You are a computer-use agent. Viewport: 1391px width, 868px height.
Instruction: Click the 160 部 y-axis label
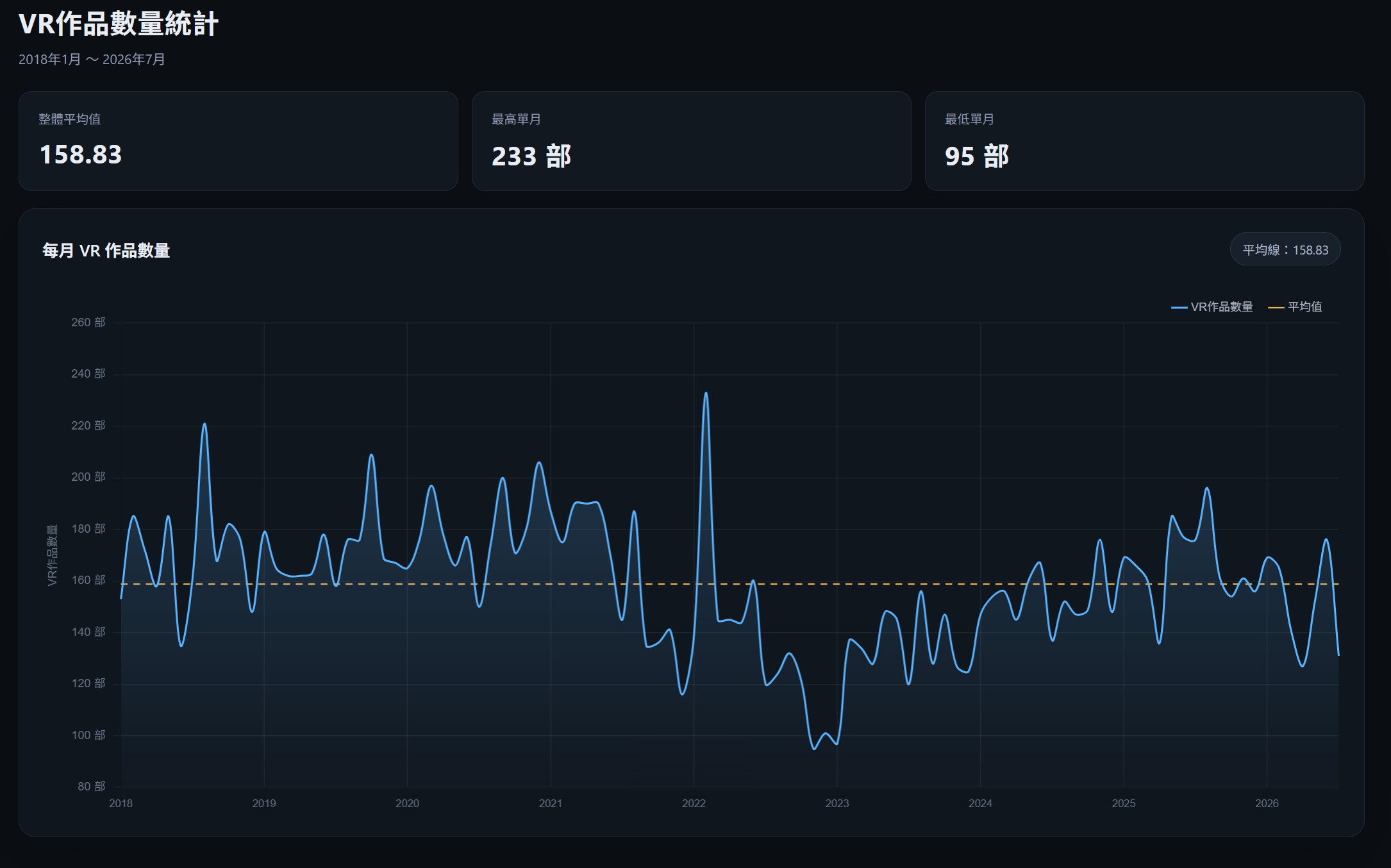[88, 580]
